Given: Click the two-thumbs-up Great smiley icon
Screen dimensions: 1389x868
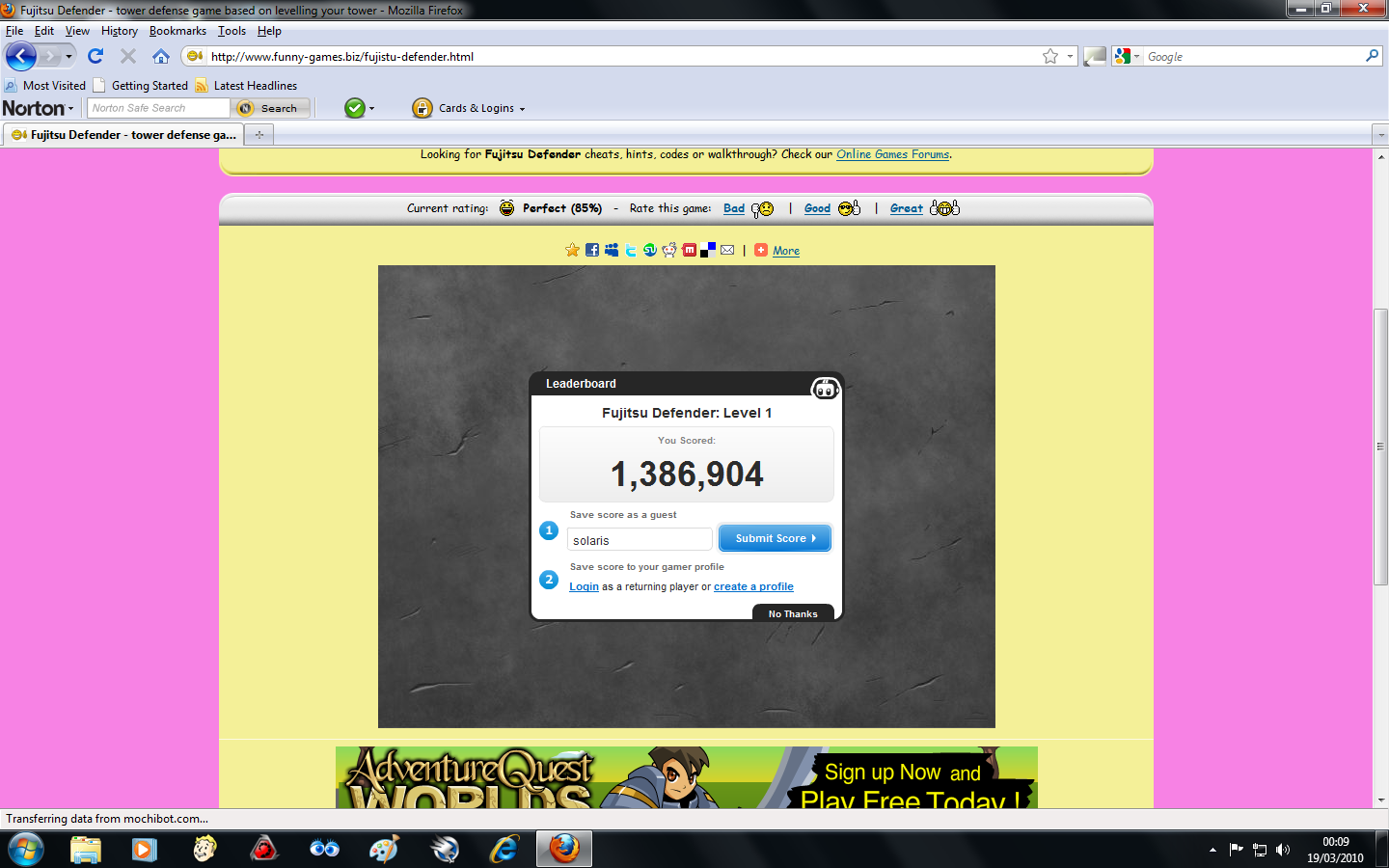Looking at the screenshot, I should tap(944, 208).
